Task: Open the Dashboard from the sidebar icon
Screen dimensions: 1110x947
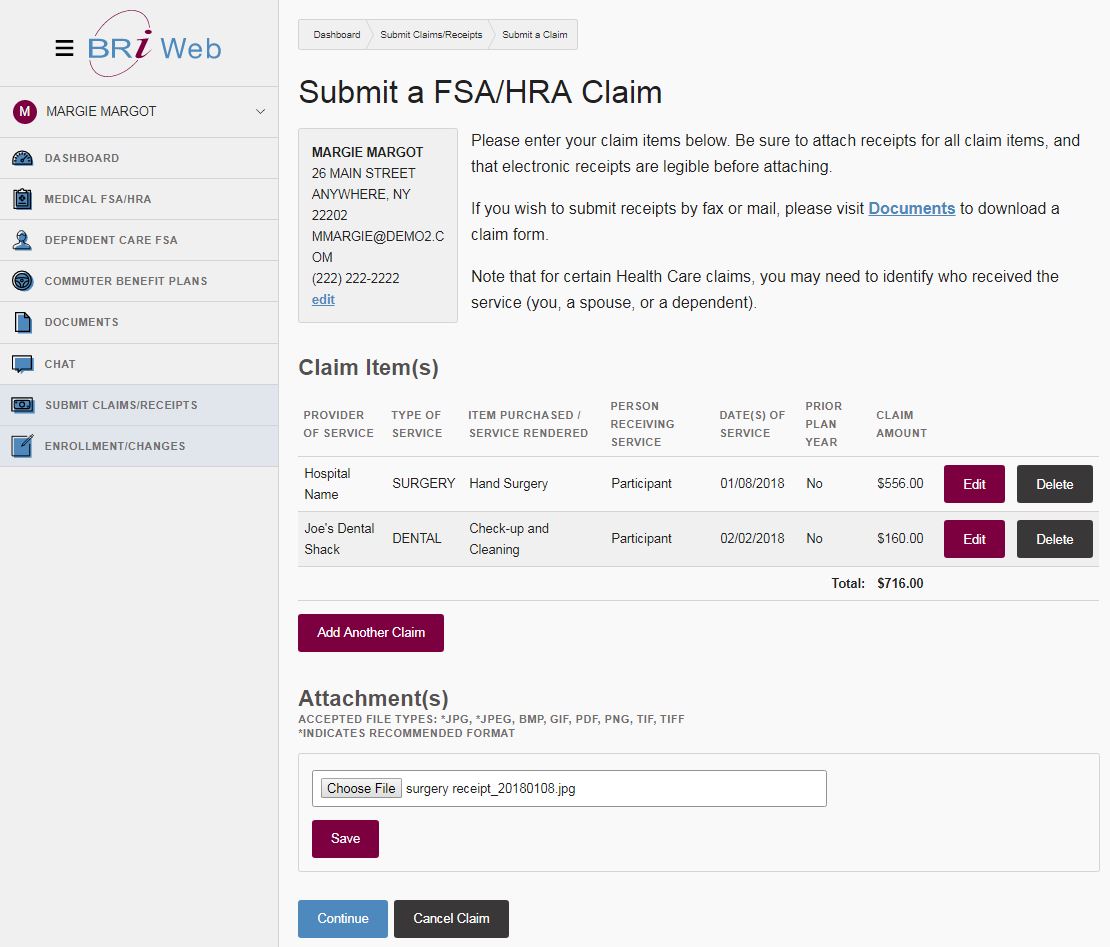Action: (24, 158)
